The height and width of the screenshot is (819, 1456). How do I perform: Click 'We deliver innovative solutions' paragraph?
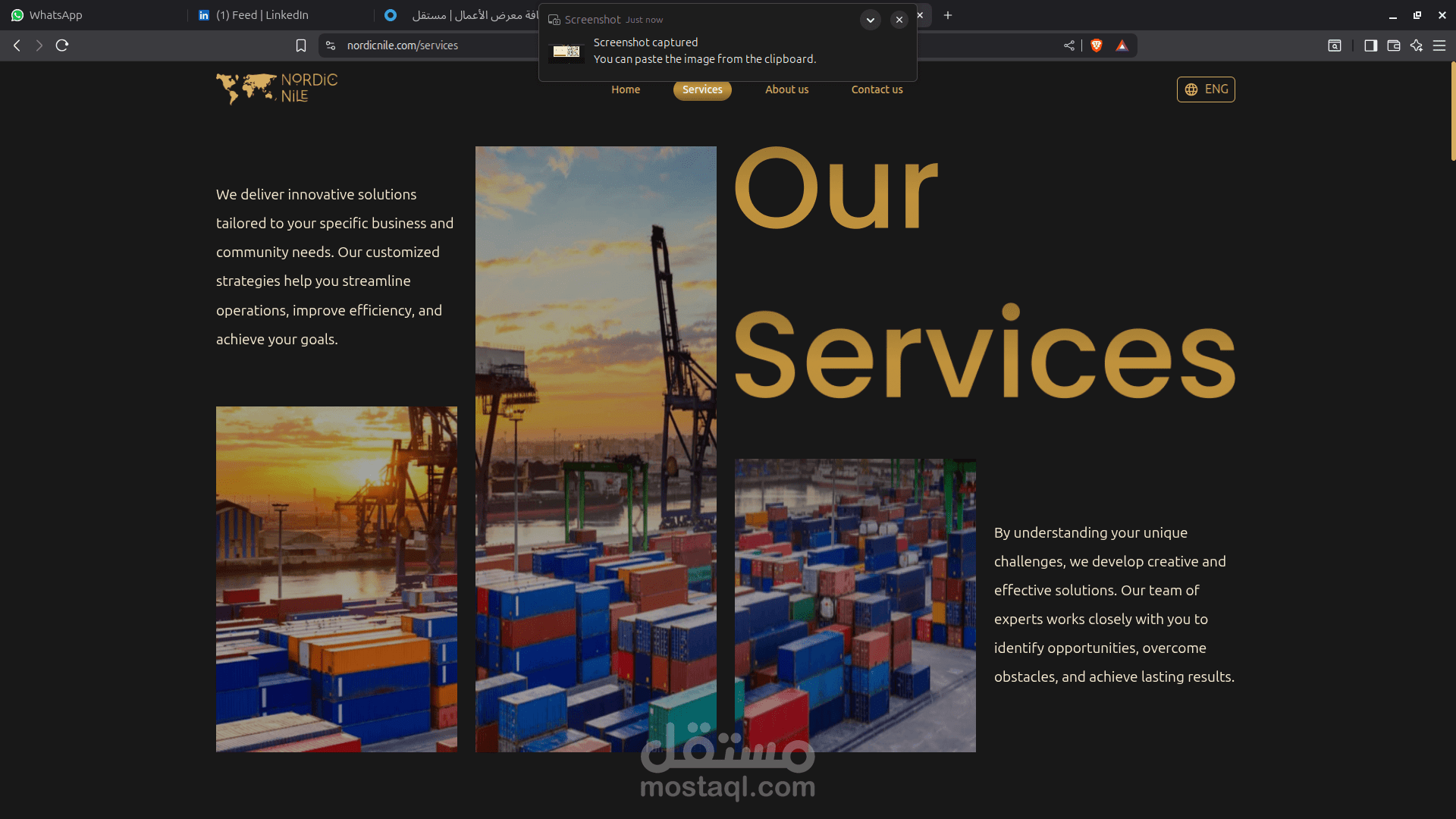tap(335, 267)
